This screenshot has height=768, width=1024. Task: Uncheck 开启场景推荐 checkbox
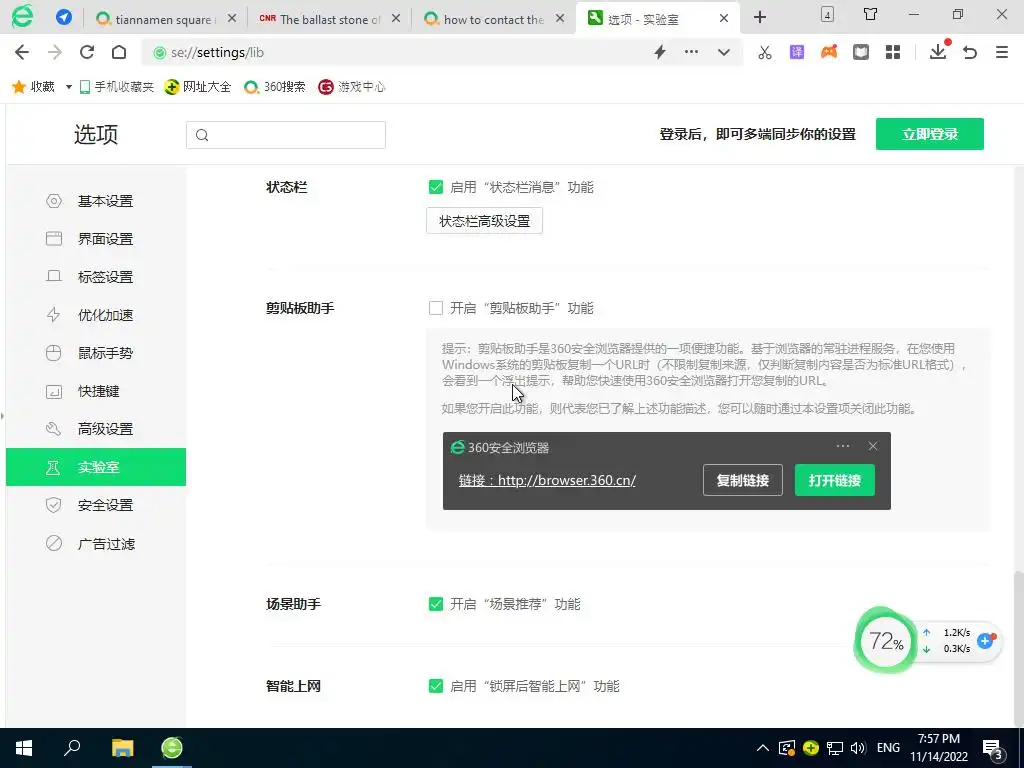click(x=436, y=604)
